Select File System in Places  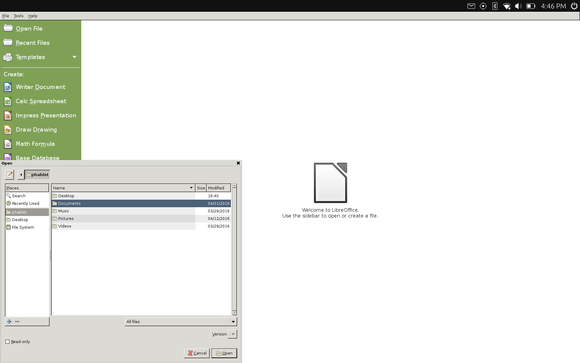tap(27, 227)
